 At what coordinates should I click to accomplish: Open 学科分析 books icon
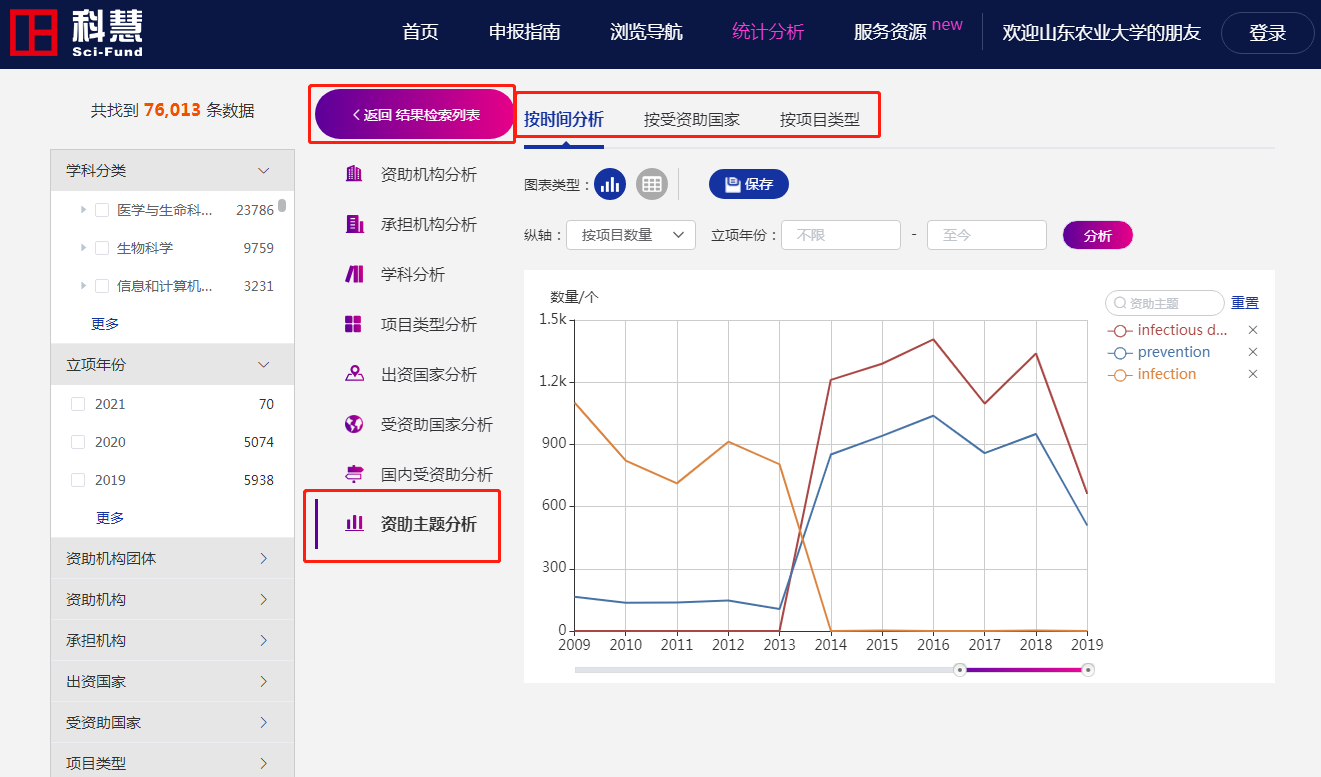click(x=354, y=274)
